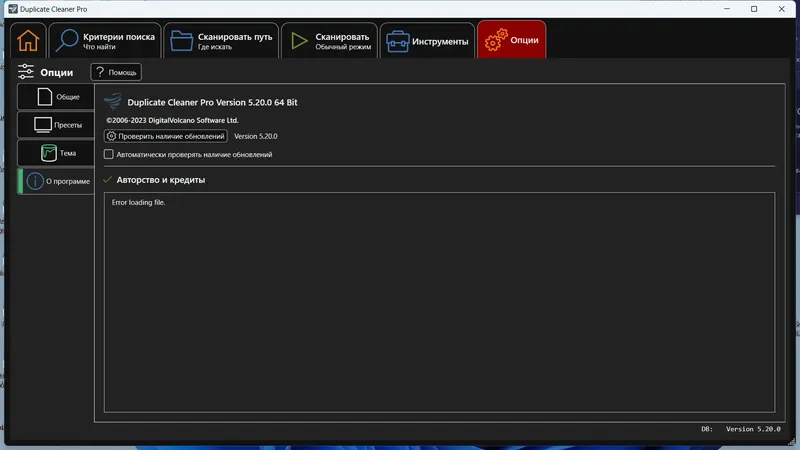
Task: Click the ©2006-2023 DigitalVolcano Software Ltd. text
Action: tap(172, 120)
